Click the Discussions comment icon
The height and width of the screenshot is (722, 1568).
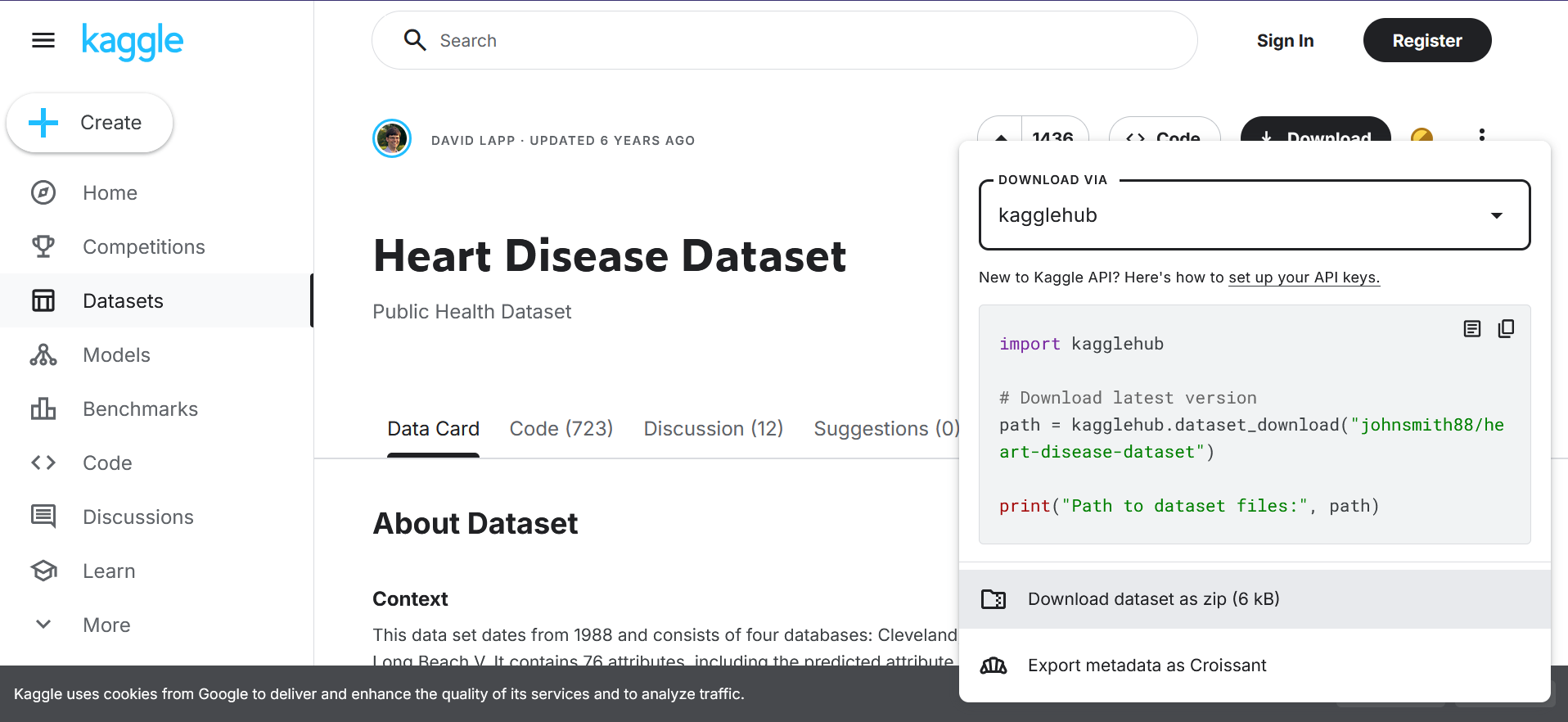point(43,517)
